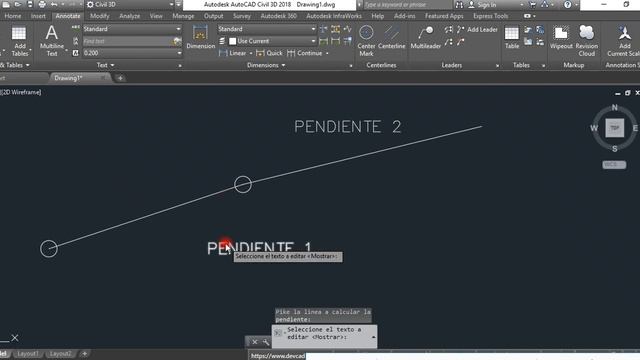640x360 pixels.
Task: Click the Open file icon in quick access toolbar
Action: pyautogui.click(x=18, y=4)
